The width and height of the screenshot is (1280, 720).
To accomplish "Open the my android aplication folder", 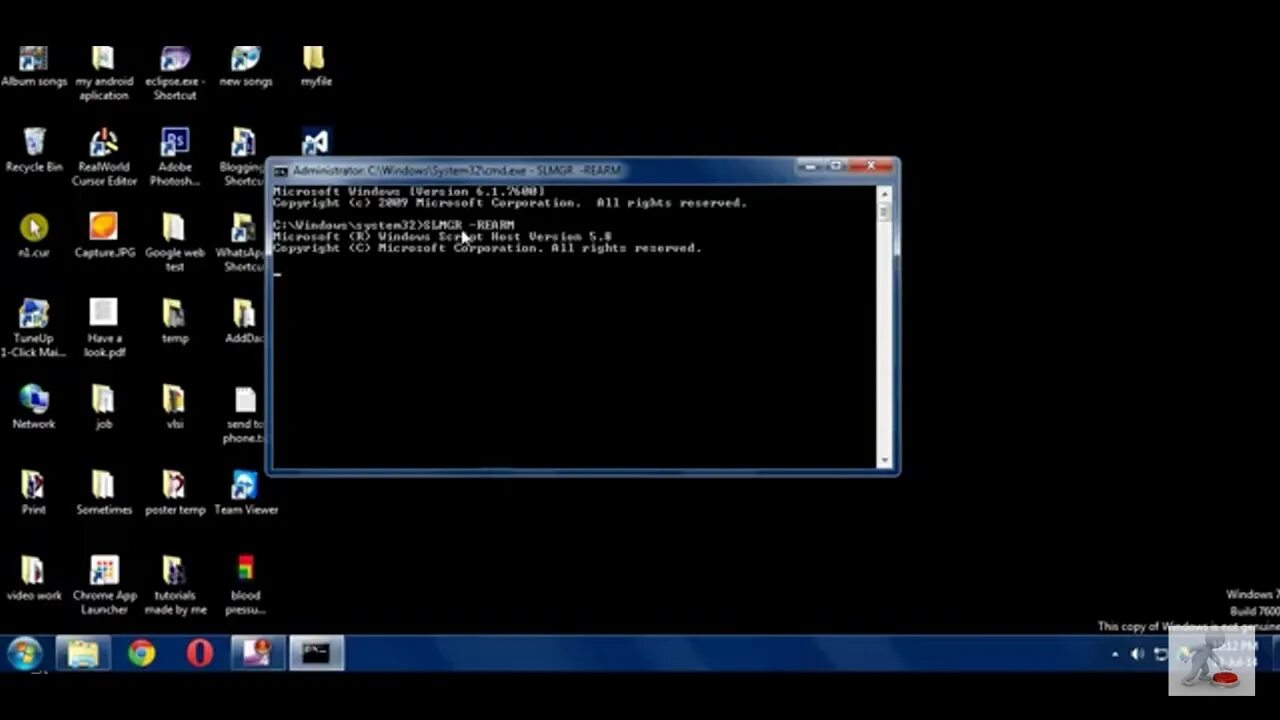I will (x=104, y=73).
